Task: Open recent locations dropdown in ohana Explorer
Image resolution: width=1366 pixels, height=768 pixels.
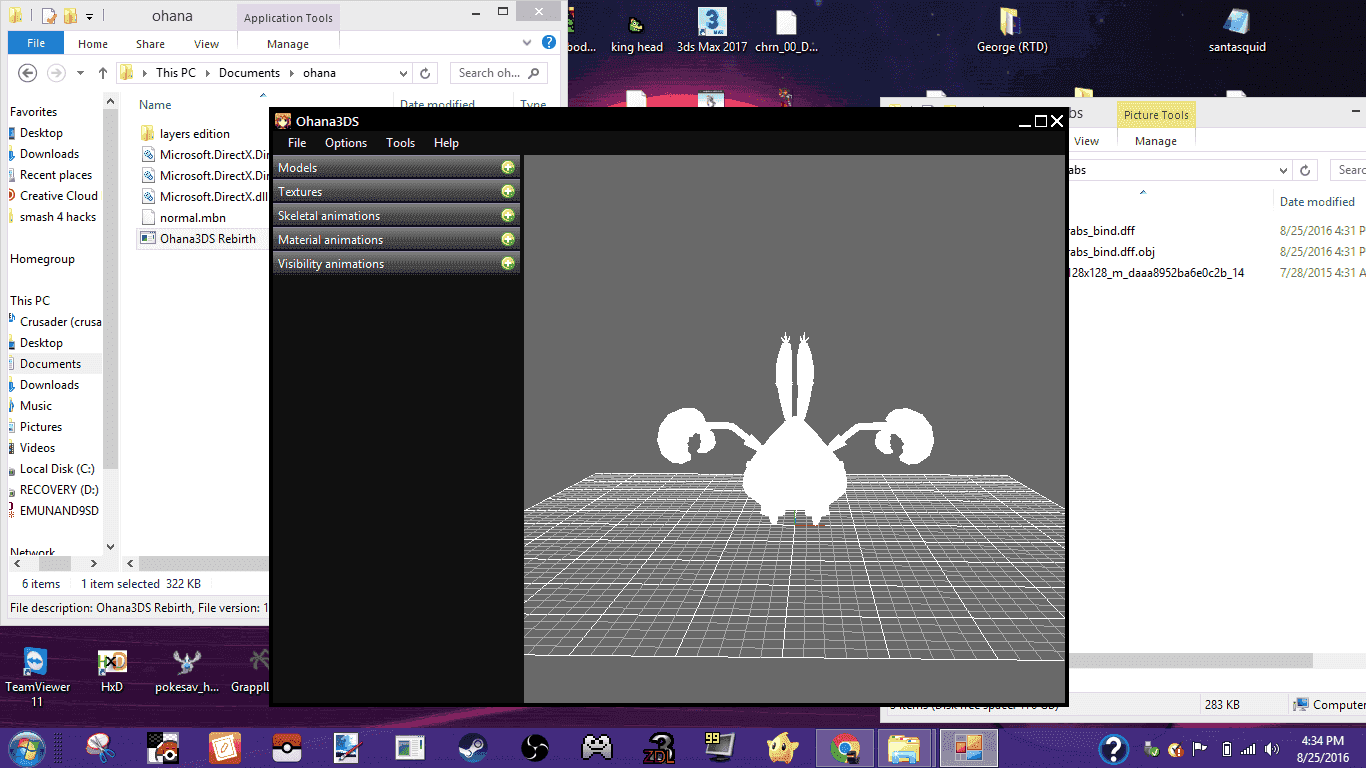Action: point(80,73)
